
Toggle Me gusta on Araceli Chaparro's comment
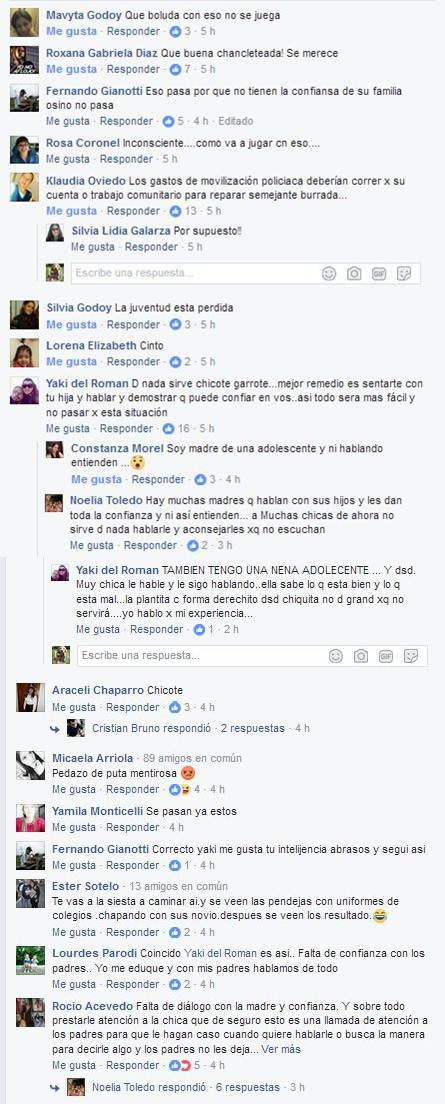pyautogui.click(x=74, y=707)
